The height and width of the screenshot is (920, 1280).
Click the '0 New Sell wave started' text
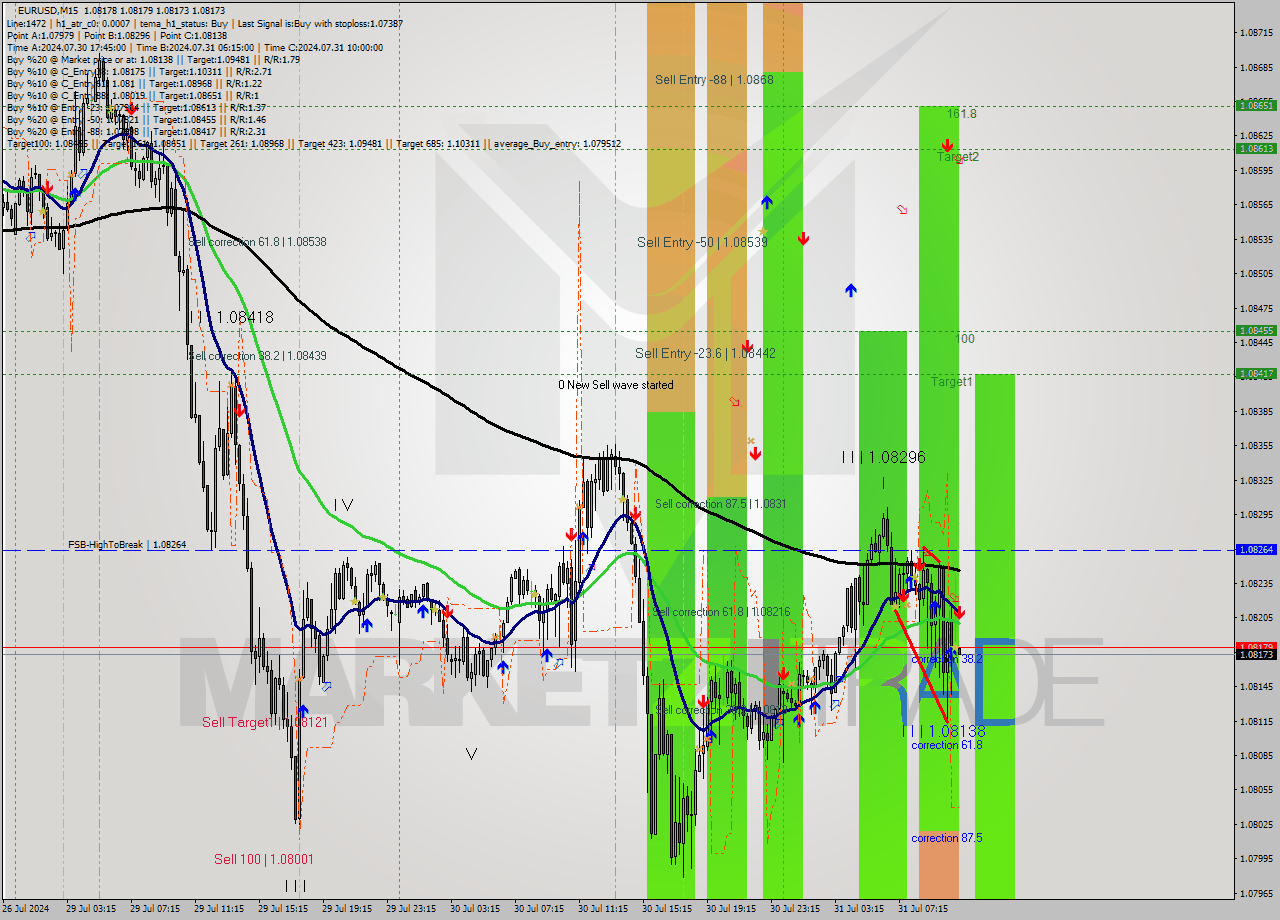click(616, 385)
